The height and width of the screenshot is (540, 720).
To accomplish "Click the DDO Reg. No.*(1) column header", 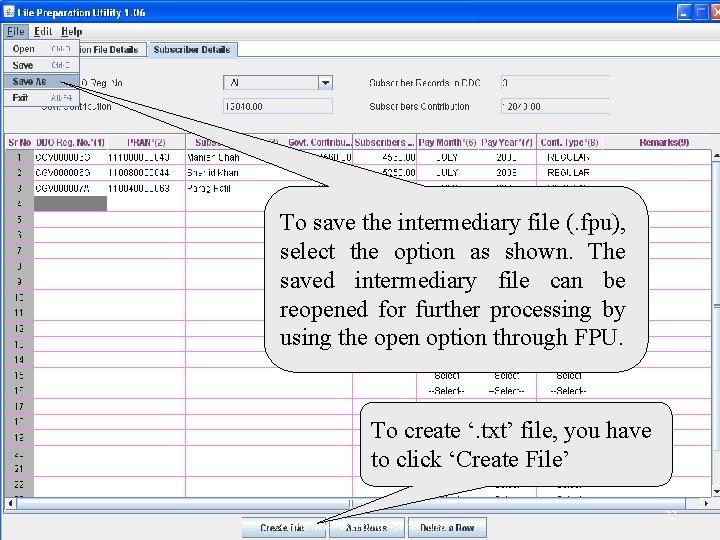I will pos(70,142).
